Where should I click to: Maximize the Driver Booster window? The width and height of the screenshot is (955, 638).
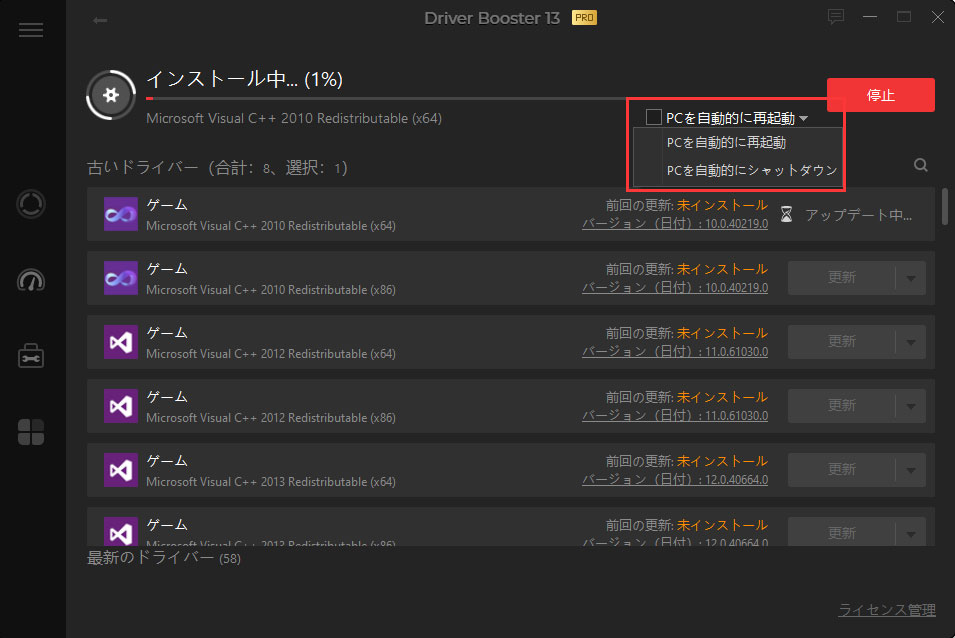tap(904, 17)
